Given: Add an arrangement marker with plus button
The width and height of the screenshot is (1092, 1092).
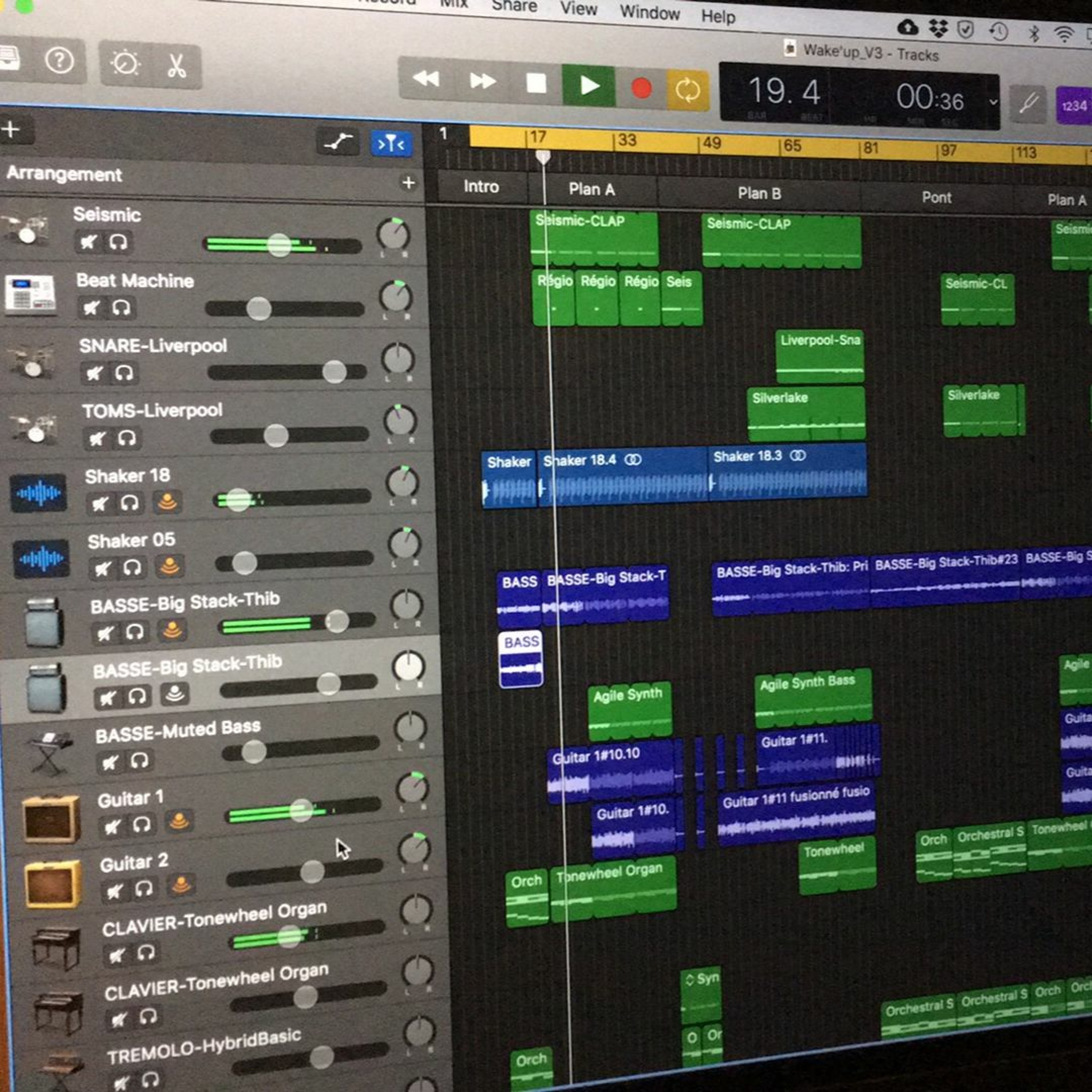Looking at the screenshot, I should click(408, 183).
